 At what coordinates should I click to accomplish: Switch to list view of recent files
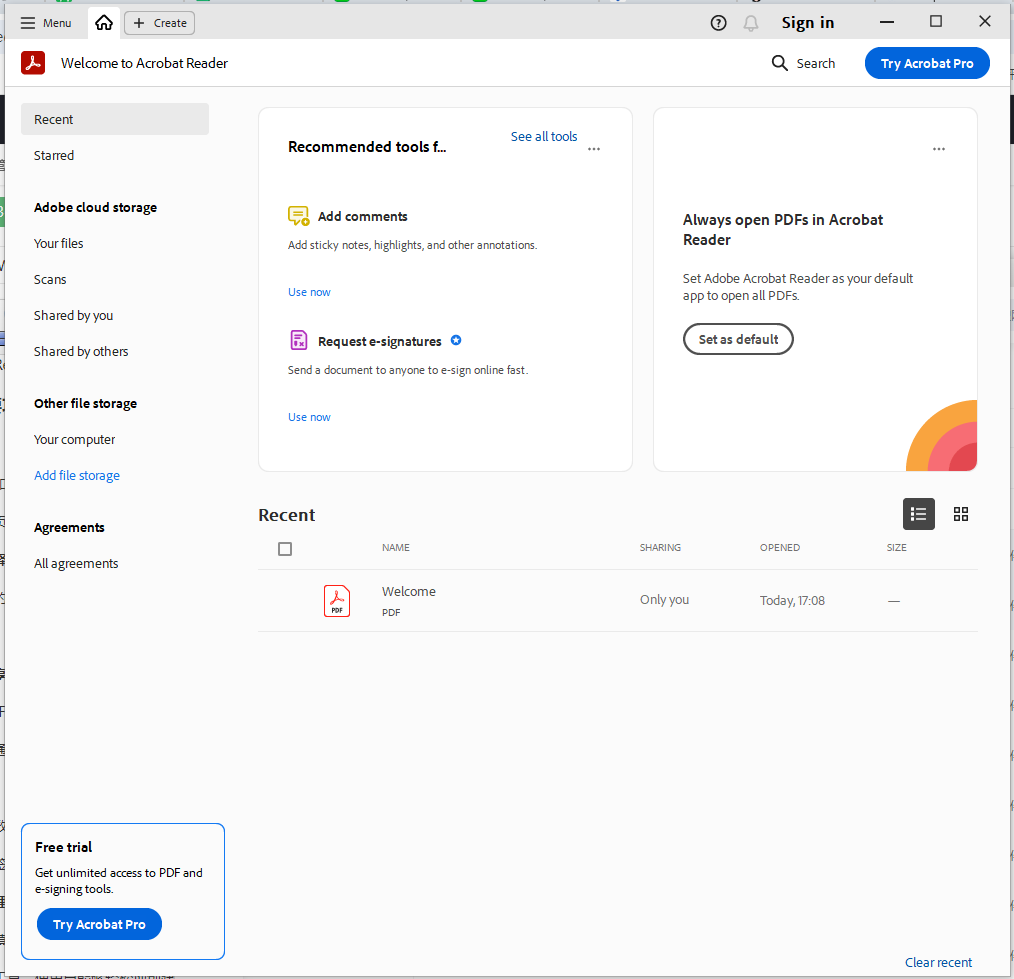click(x=919, y=514)
